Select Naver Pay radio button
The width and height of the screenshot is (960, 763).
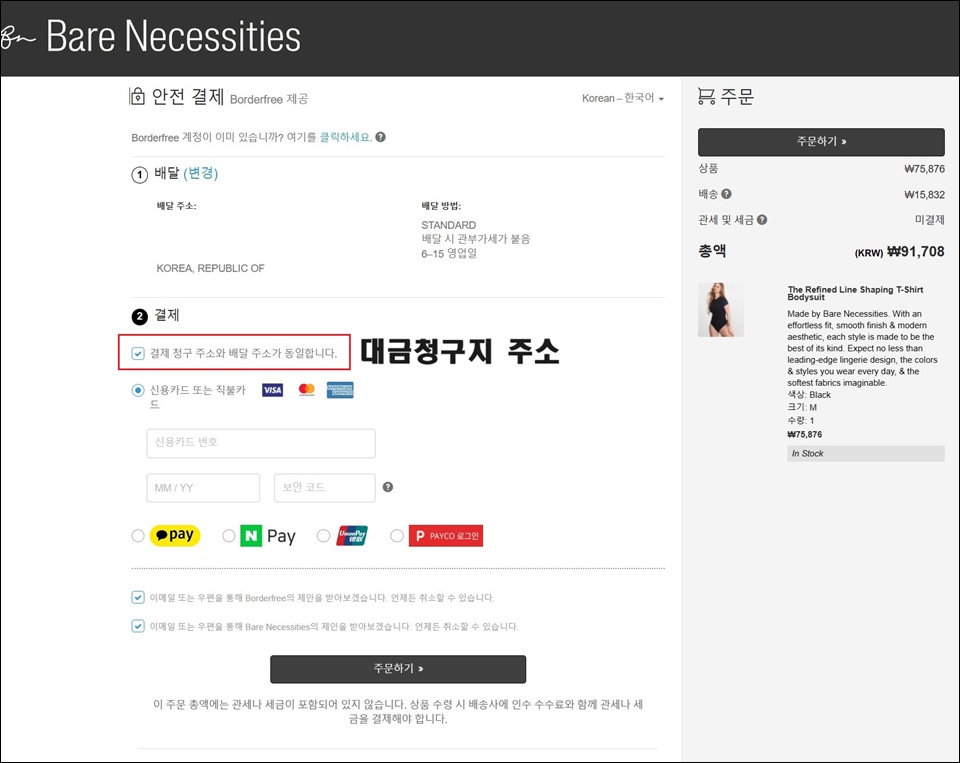(x=228, y=536)
